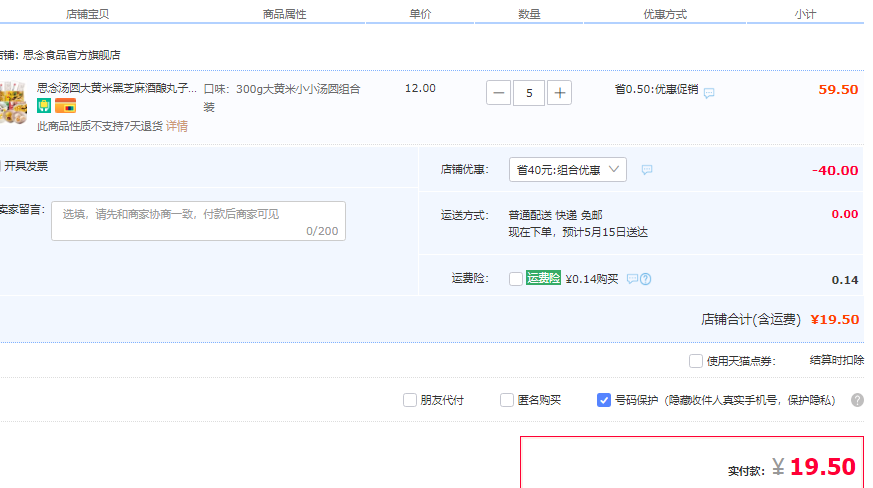Click the 卖家留言 message text box
Image resolution: width=873 pixels, height=488 pixels.
point(198,221)
